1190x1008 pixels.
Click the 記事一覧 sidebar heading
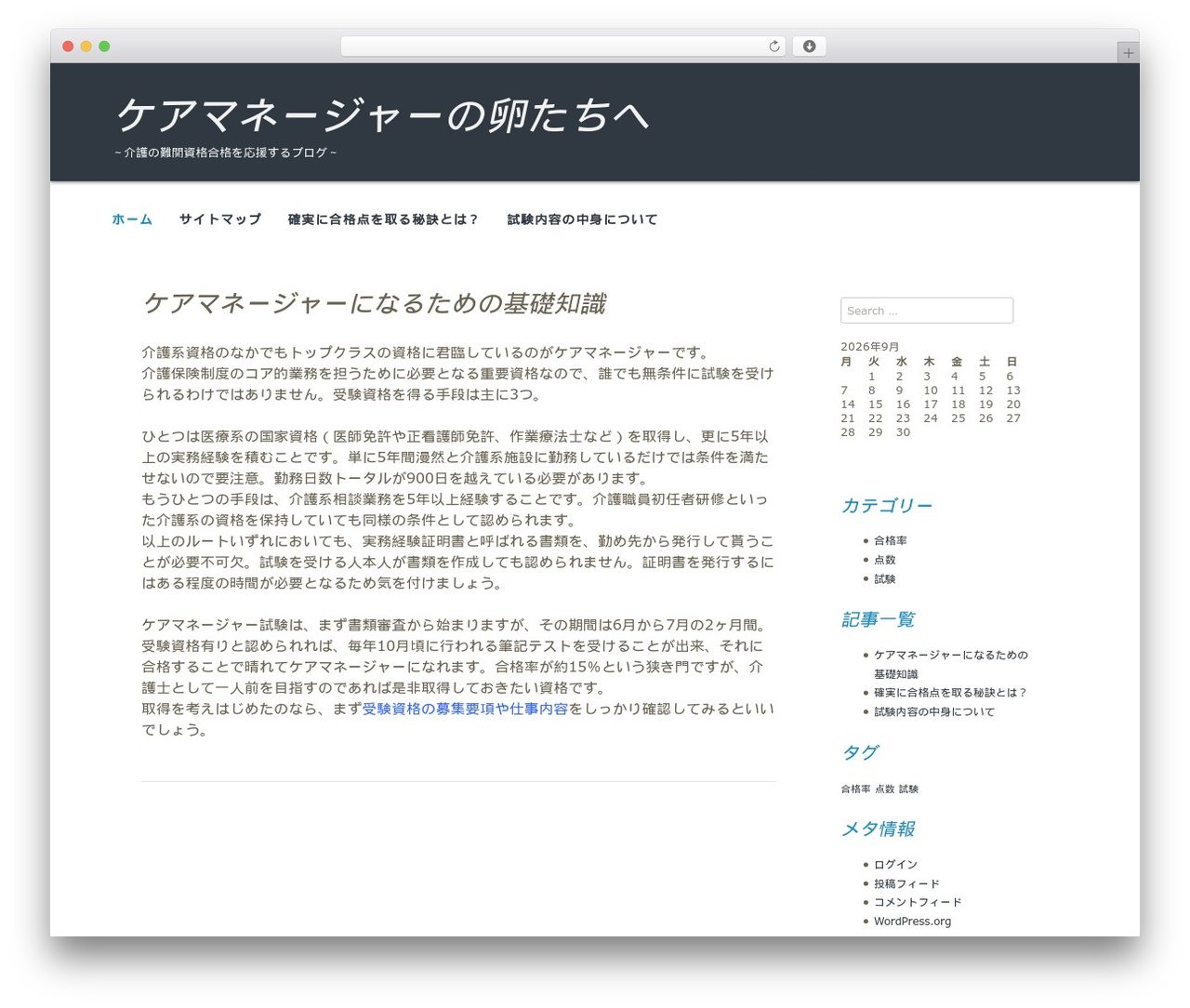tap(879, 619)
